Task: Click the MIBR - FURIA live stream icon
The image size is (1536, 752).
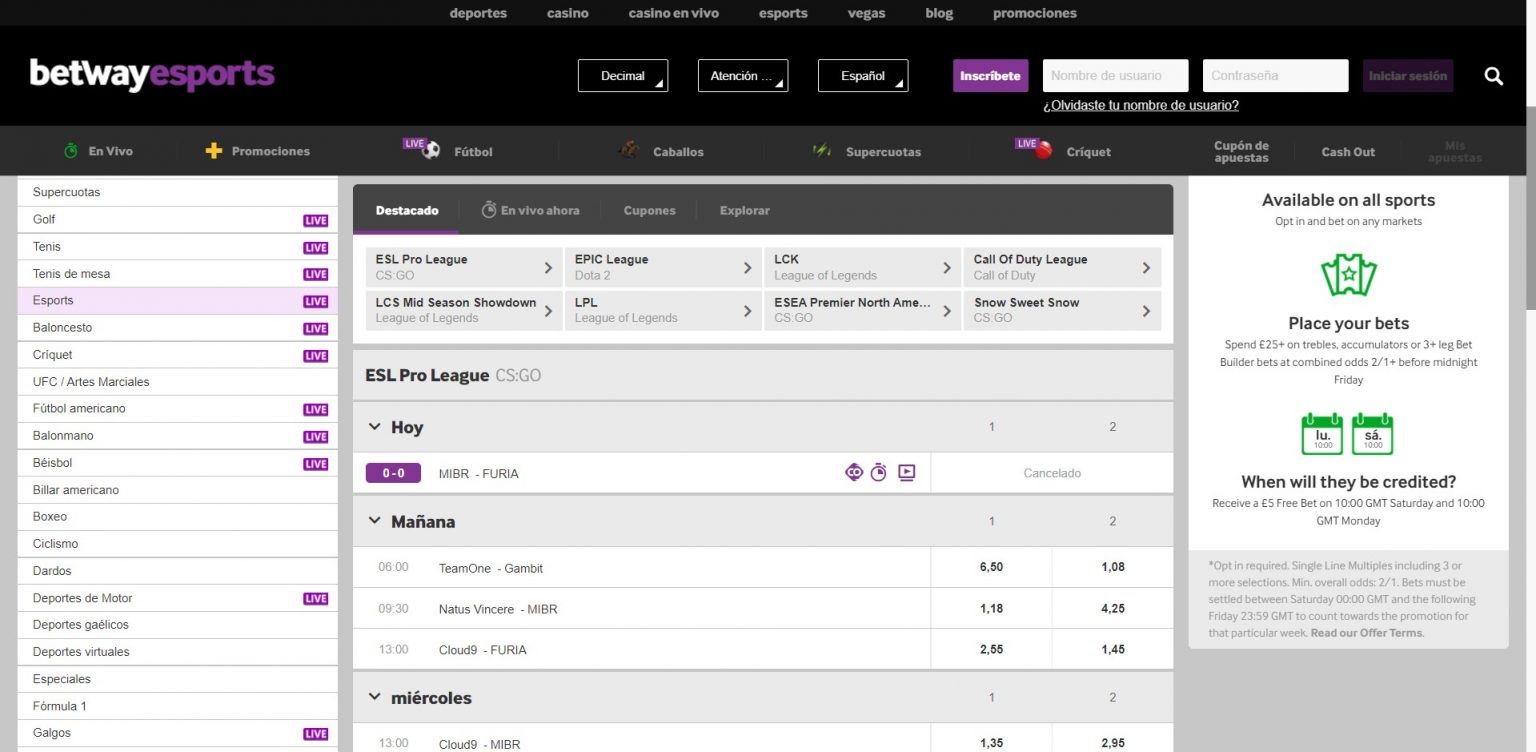Action: (x=906, y=473)
